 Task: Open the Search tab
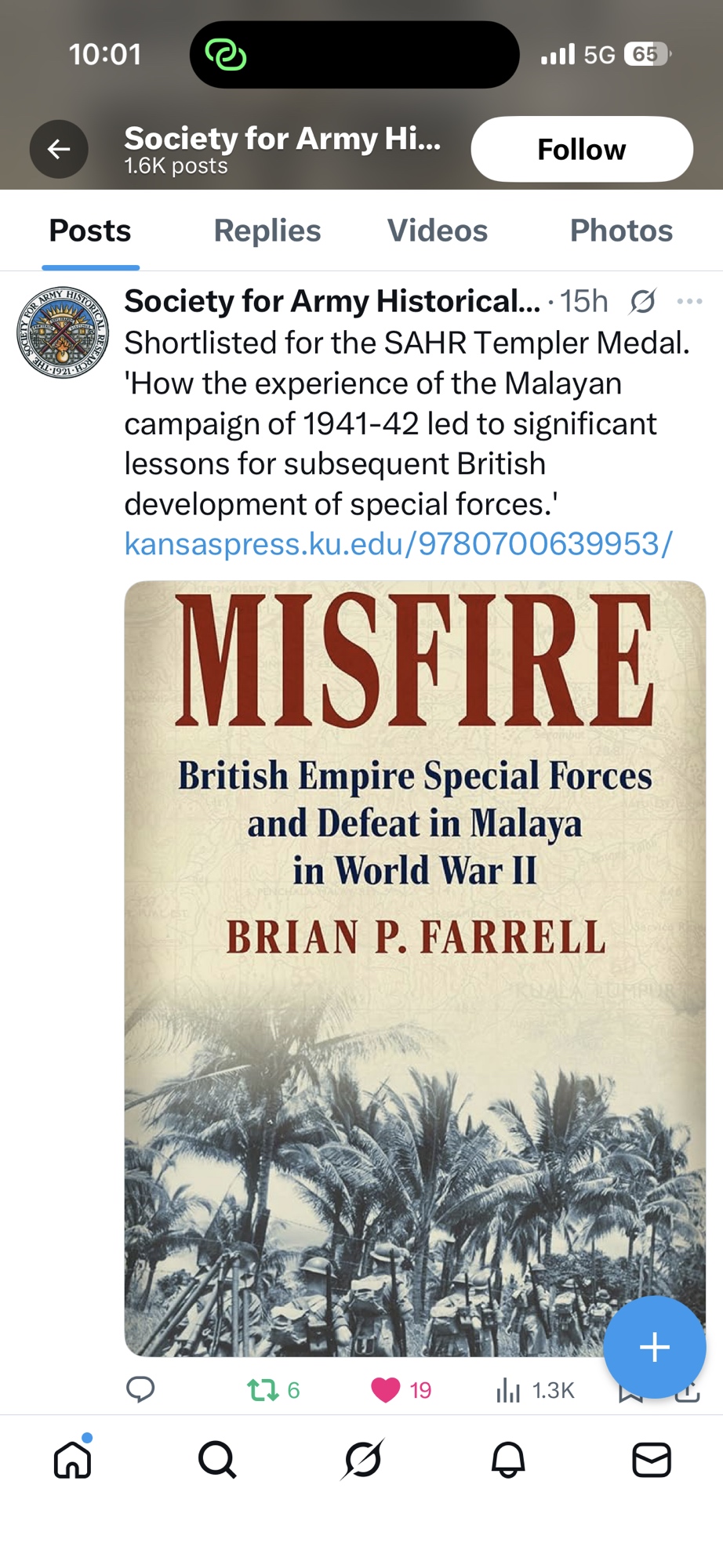[217, 1460]
